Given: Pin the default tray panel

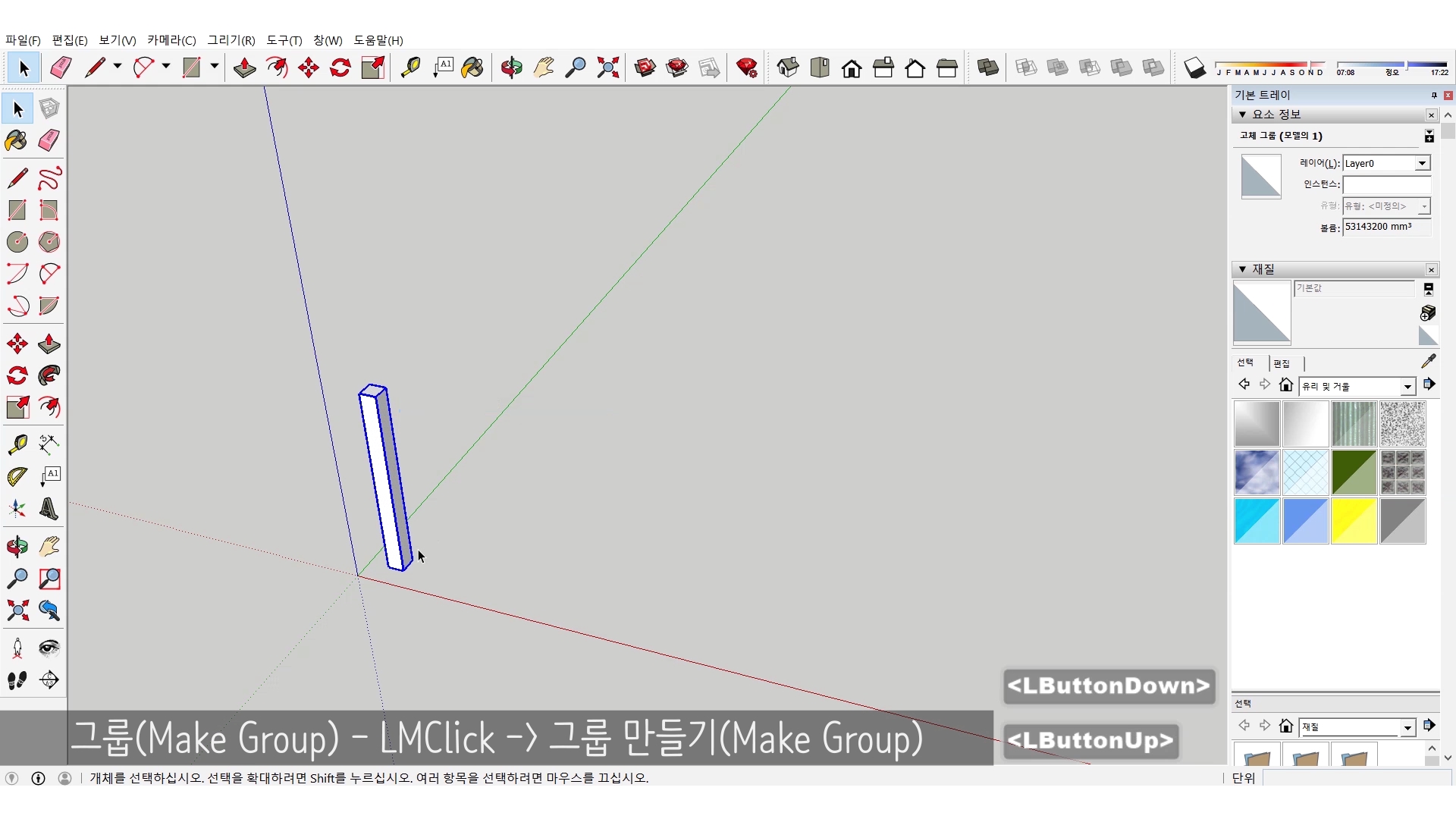Looking at the screenshot, I should (x=1433, y=96).
